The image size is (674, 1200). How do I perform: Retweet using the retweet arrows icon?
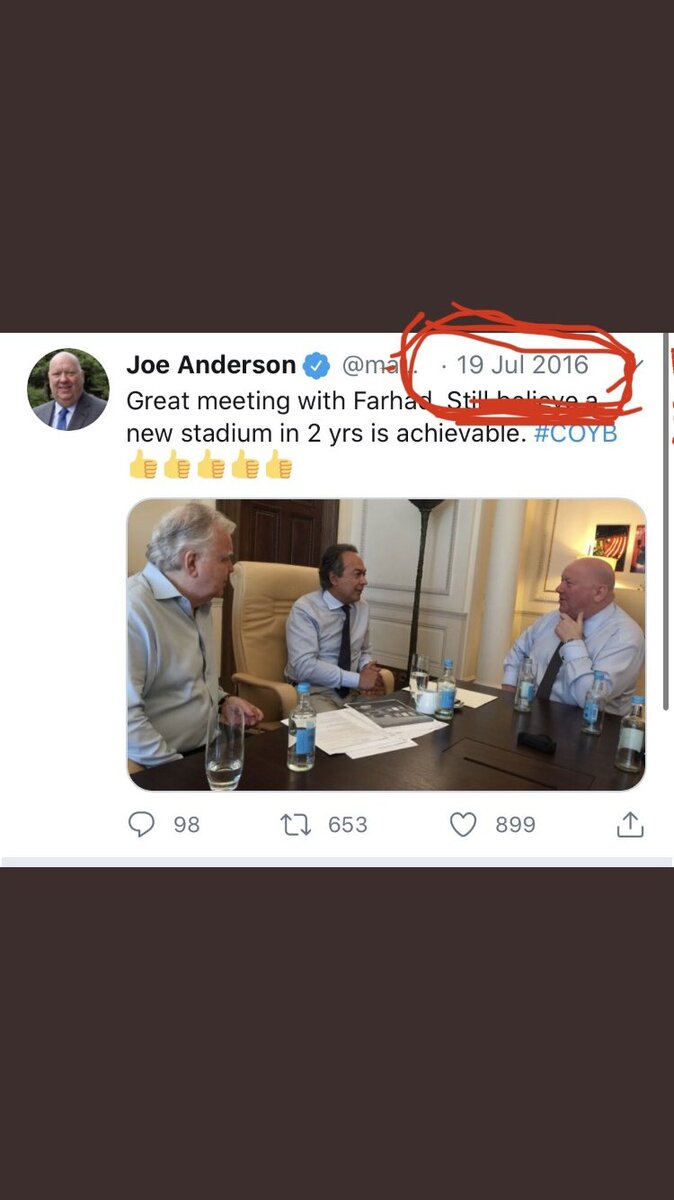coord(295,824)
